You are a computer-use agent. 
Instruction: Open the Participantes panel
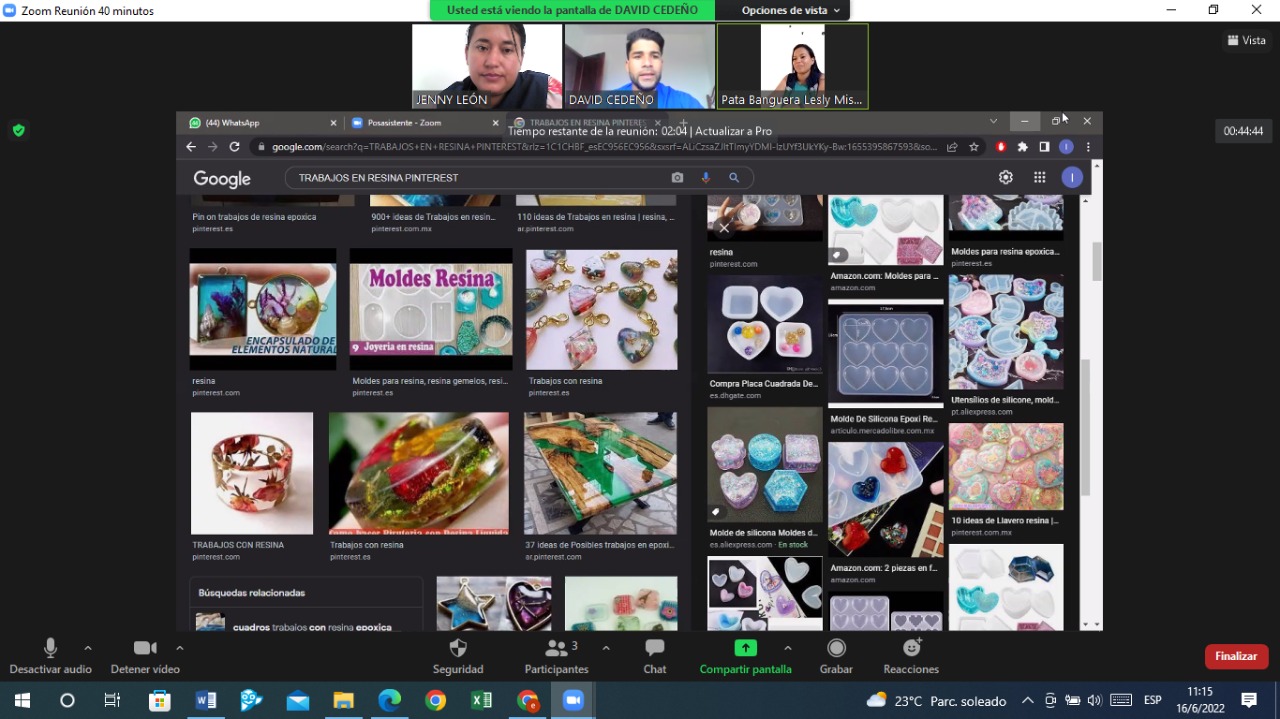[556, 649]
